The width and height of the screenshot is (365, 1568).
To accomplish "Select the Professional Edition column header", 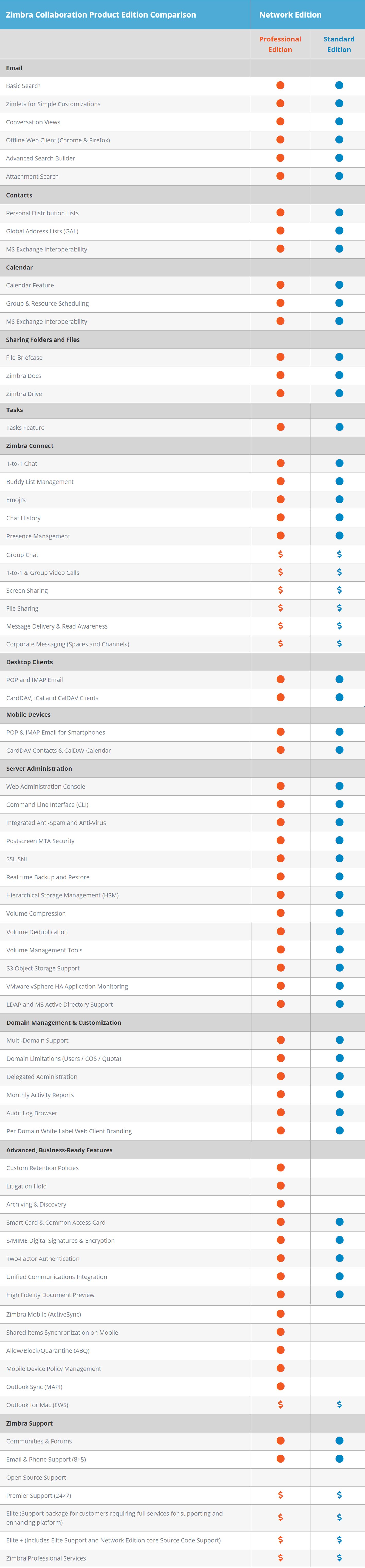I will point(281,44).
